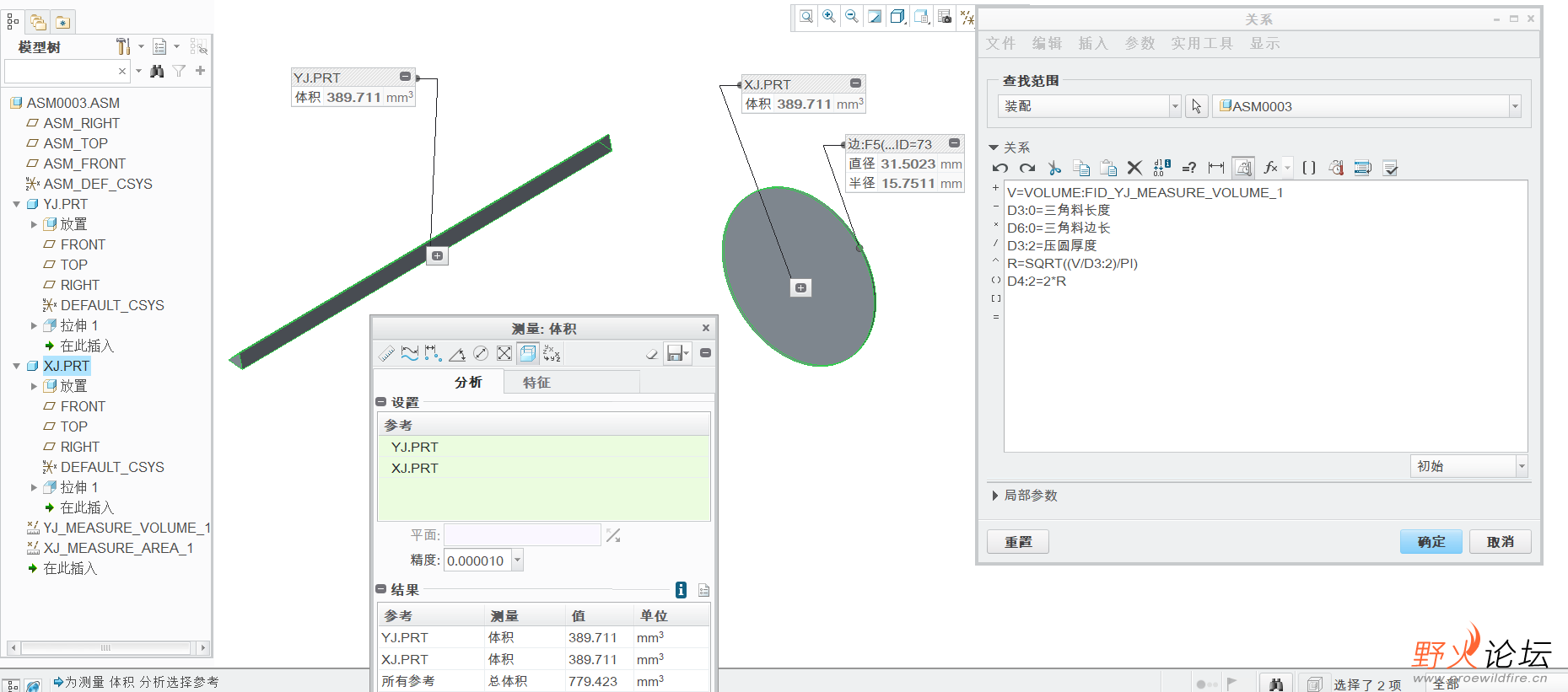Click the 确定 confirm button

1431,542
